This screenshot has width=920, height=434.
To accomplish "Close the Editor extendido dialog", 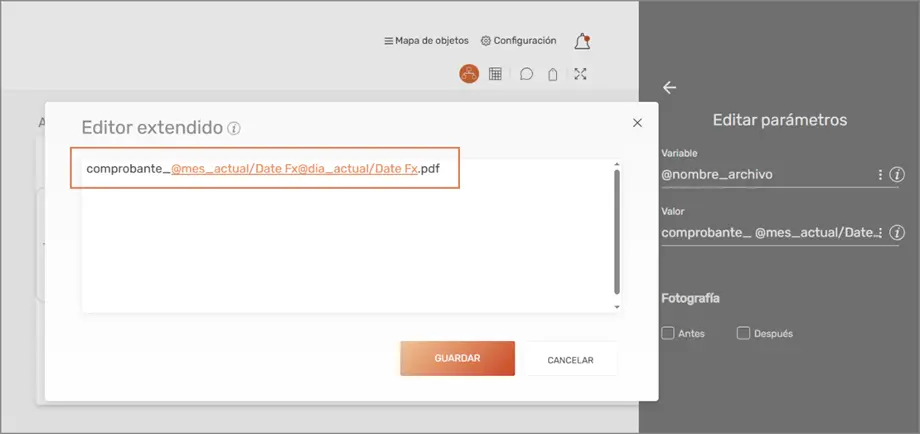I will click(637, 123).
